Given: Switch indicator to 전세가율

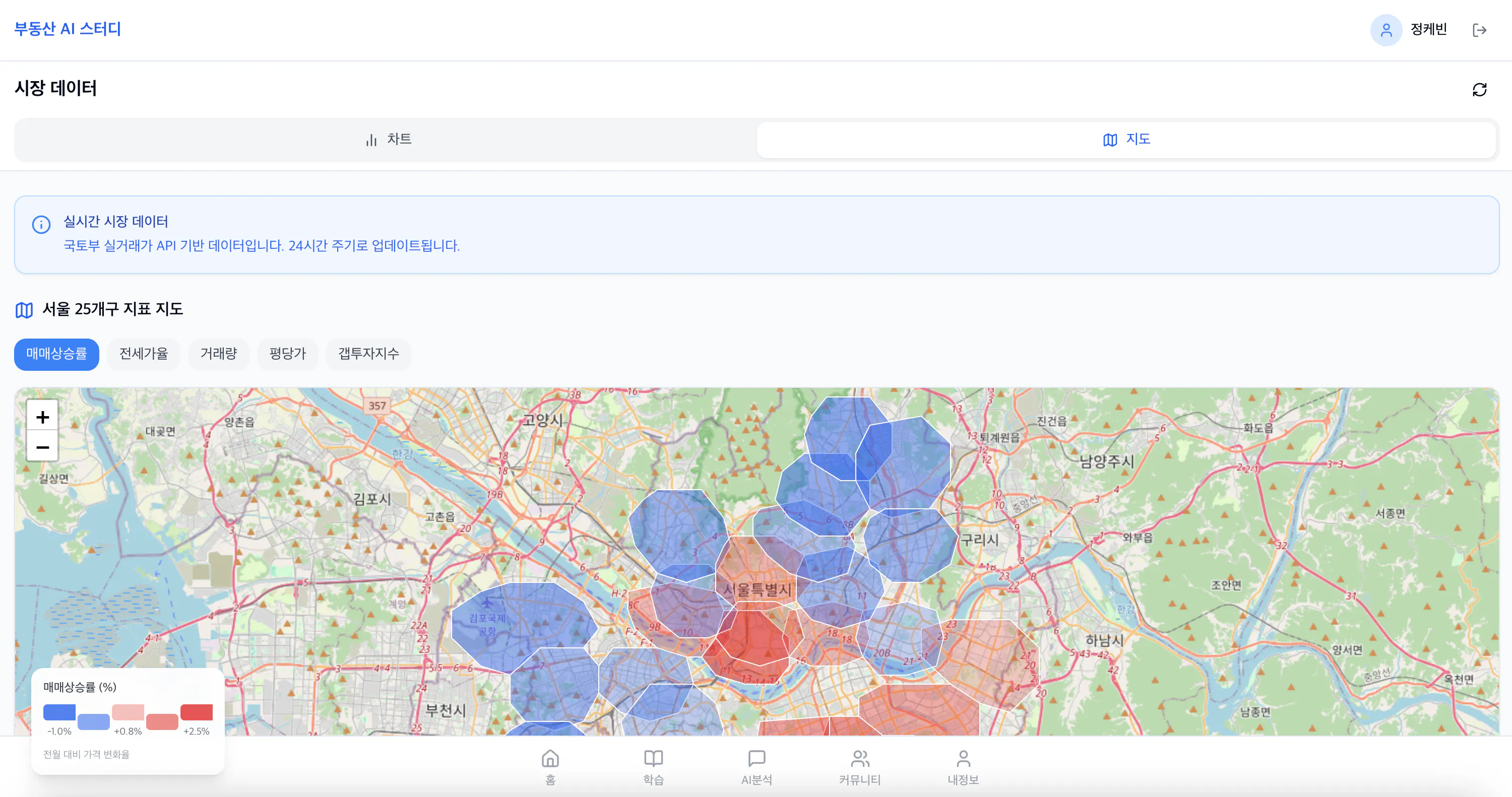Looking at the screenshot, I should [x=143, y=354].
